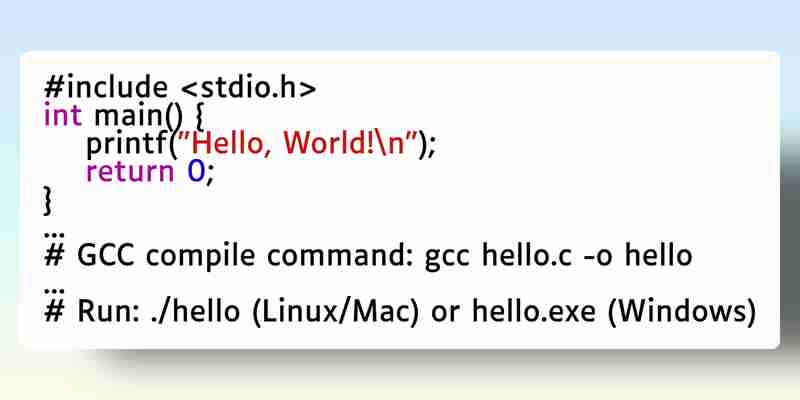Click the (Linux/Mac) text
Screen dimensions: 800x400
point(335,312)
